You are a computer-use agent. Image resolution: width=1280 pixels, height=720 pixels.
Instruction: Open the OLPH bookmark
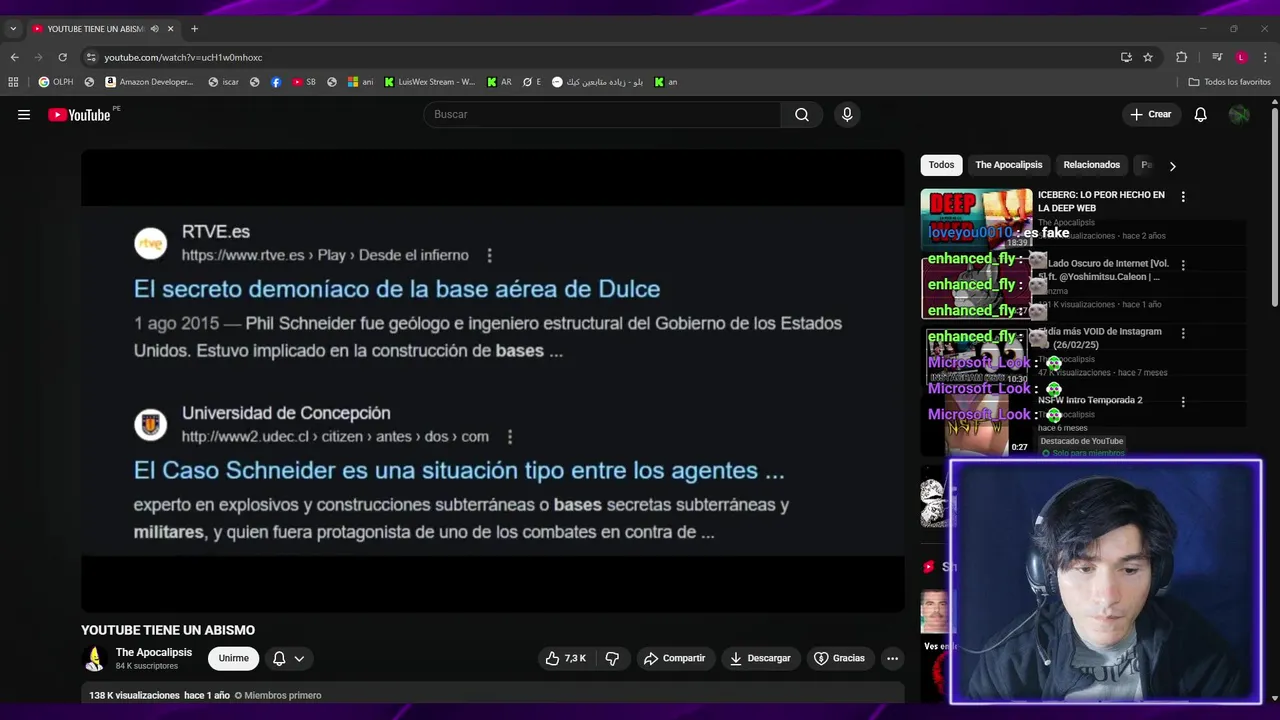[x=56, y=82]
